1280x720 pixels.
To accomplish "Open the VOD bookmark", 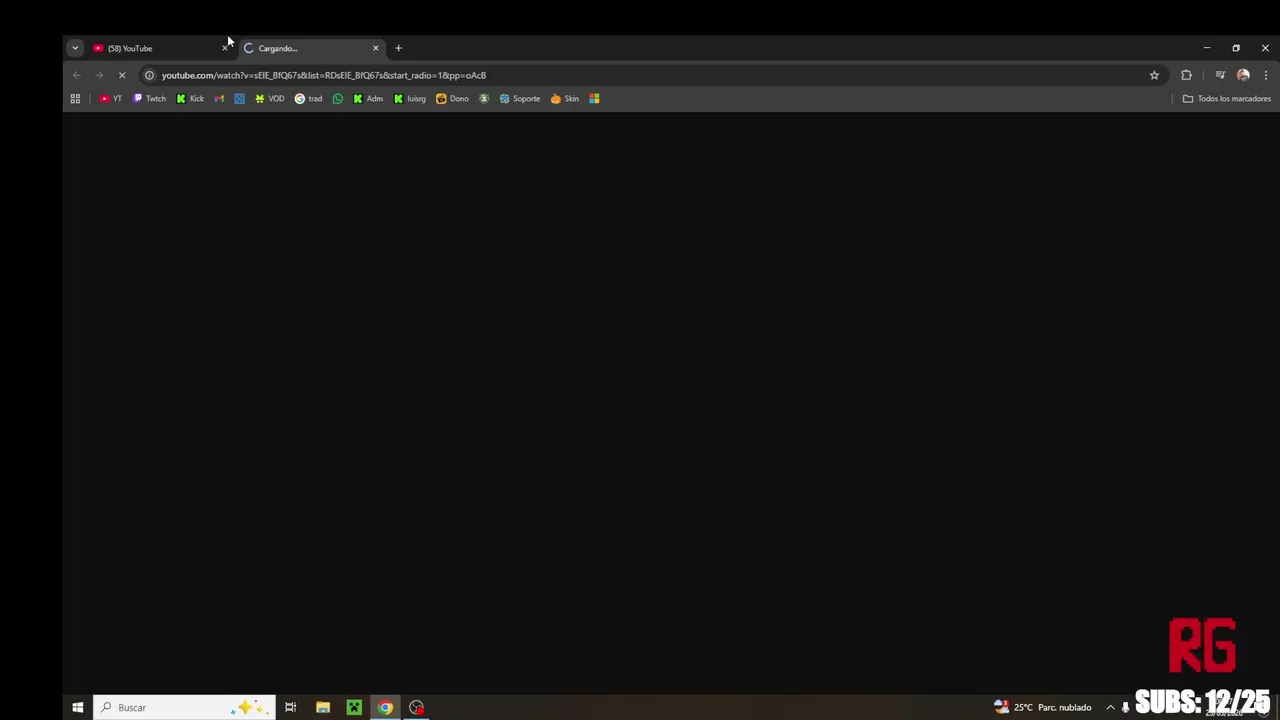I will click(x=270, y=98).
